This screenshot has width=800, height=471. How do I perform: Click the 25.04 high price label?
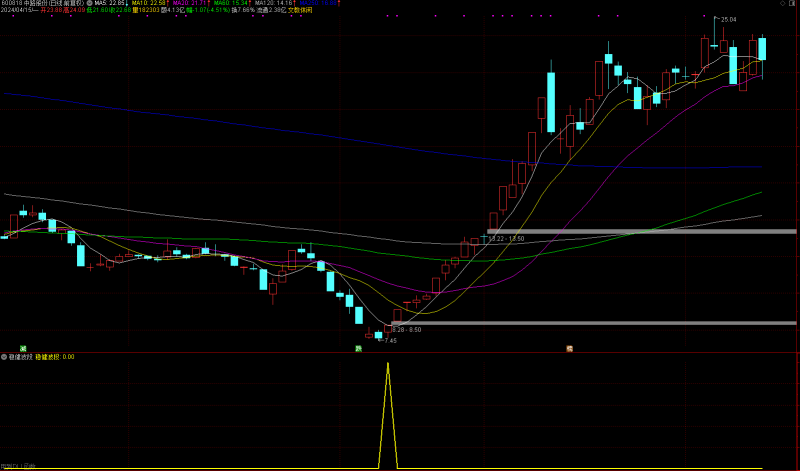tap(728, 20)
